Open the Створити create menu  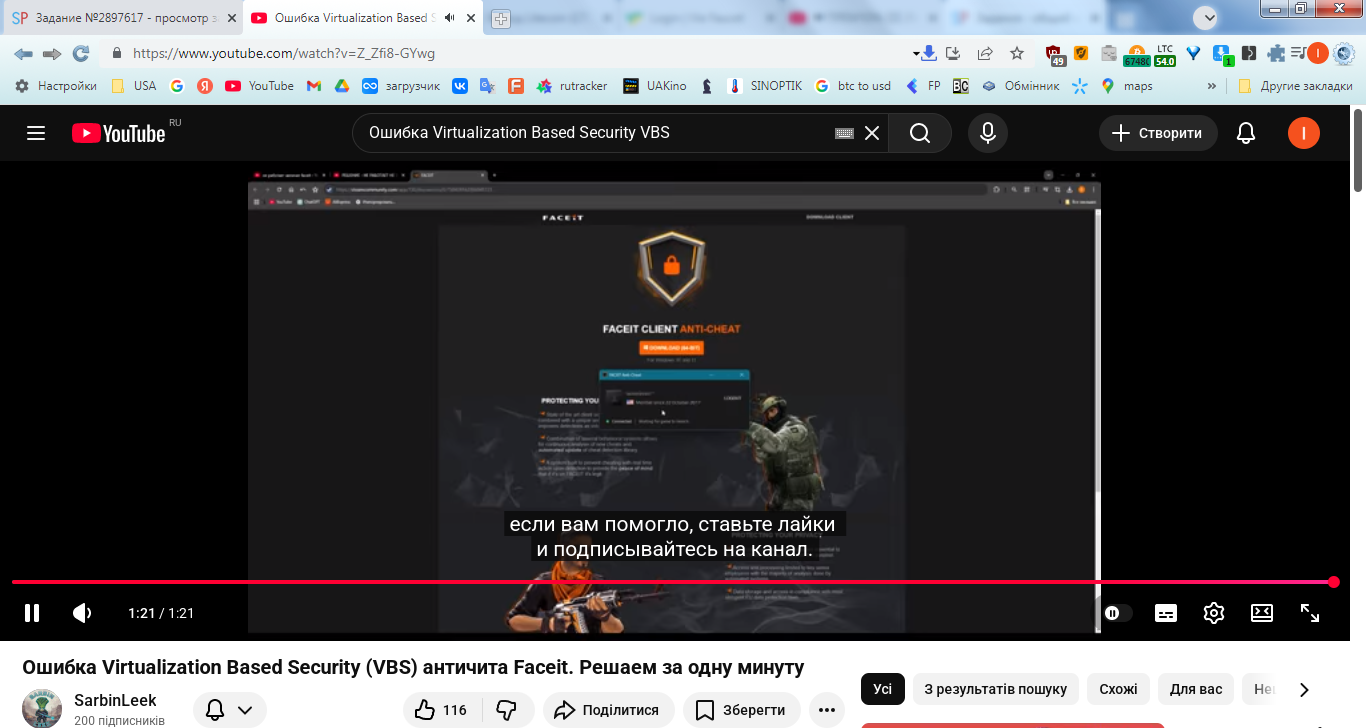point(1158,133)
